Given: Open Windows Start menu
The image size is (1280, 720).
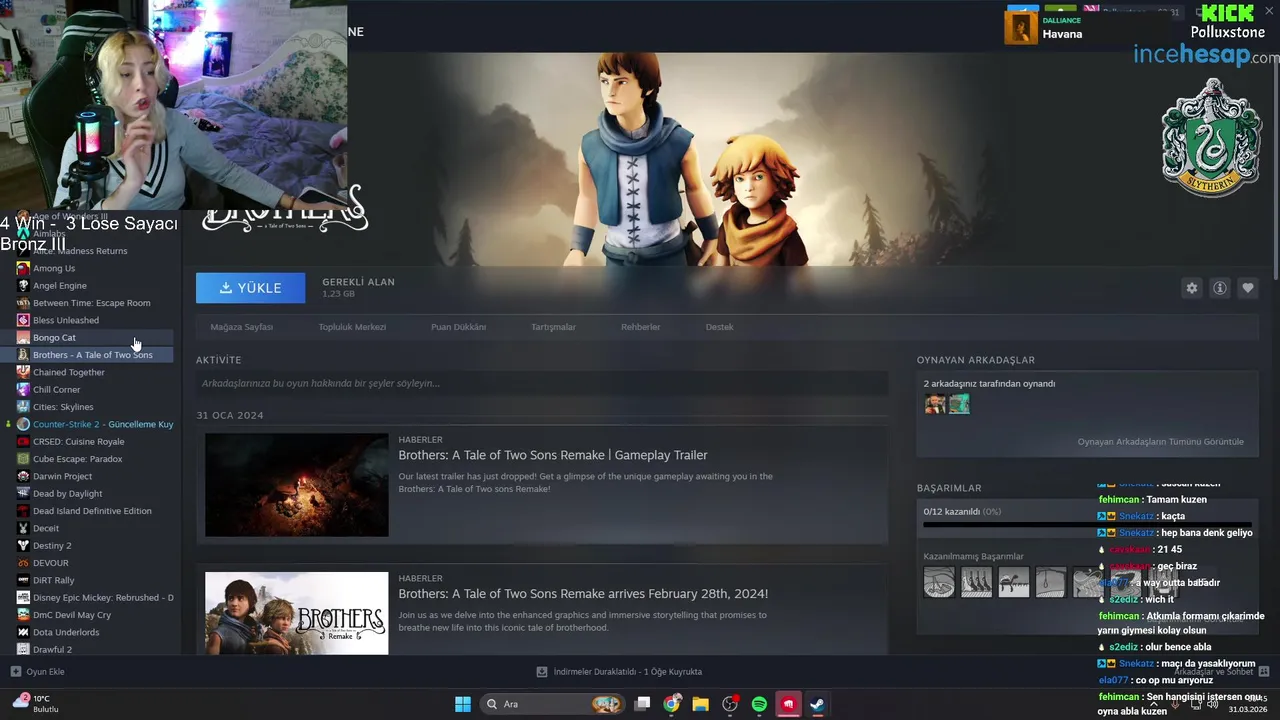Looking at the screenshot, I should (x=463, y=704).
